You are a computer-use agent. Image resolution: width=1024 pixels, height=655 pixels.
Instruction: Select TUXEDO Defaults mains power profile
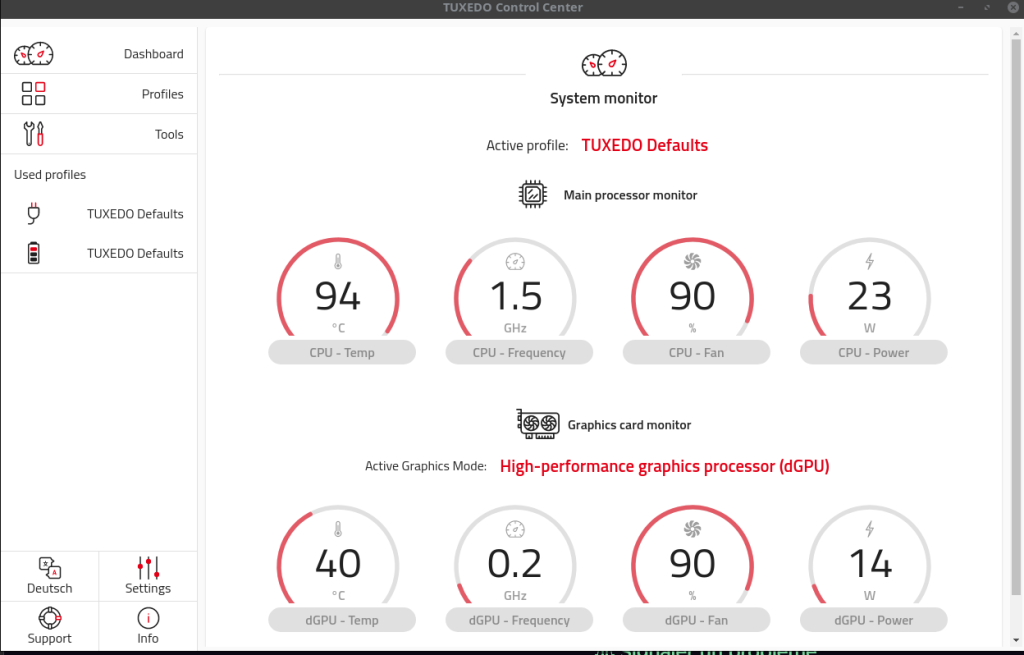pyautogui.click(x=135, y=214)
